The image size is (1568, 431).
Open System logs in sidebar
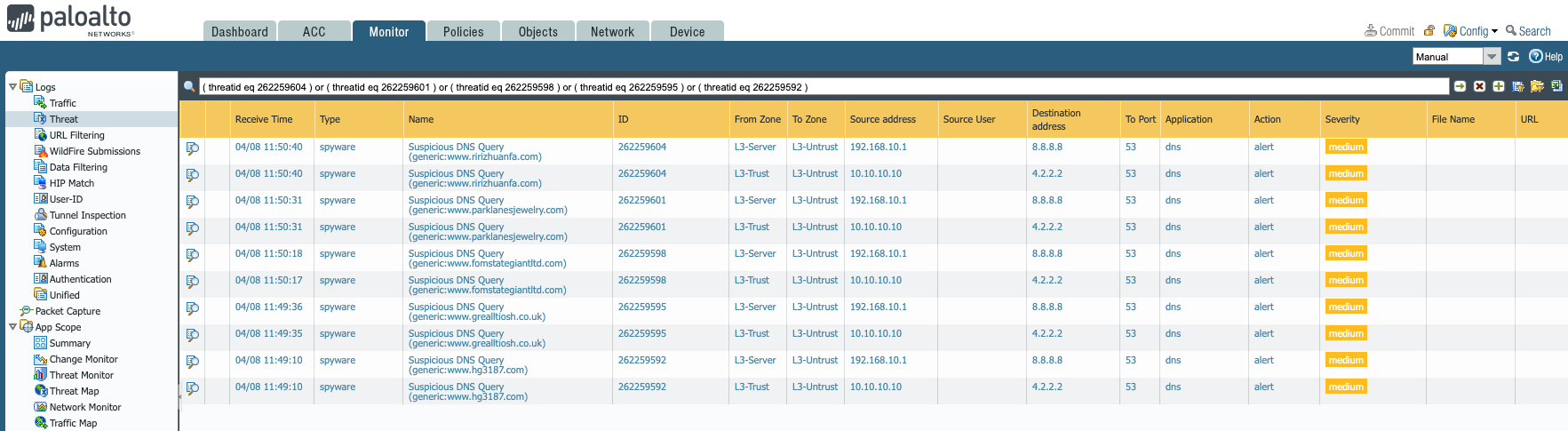click(65, 247)
